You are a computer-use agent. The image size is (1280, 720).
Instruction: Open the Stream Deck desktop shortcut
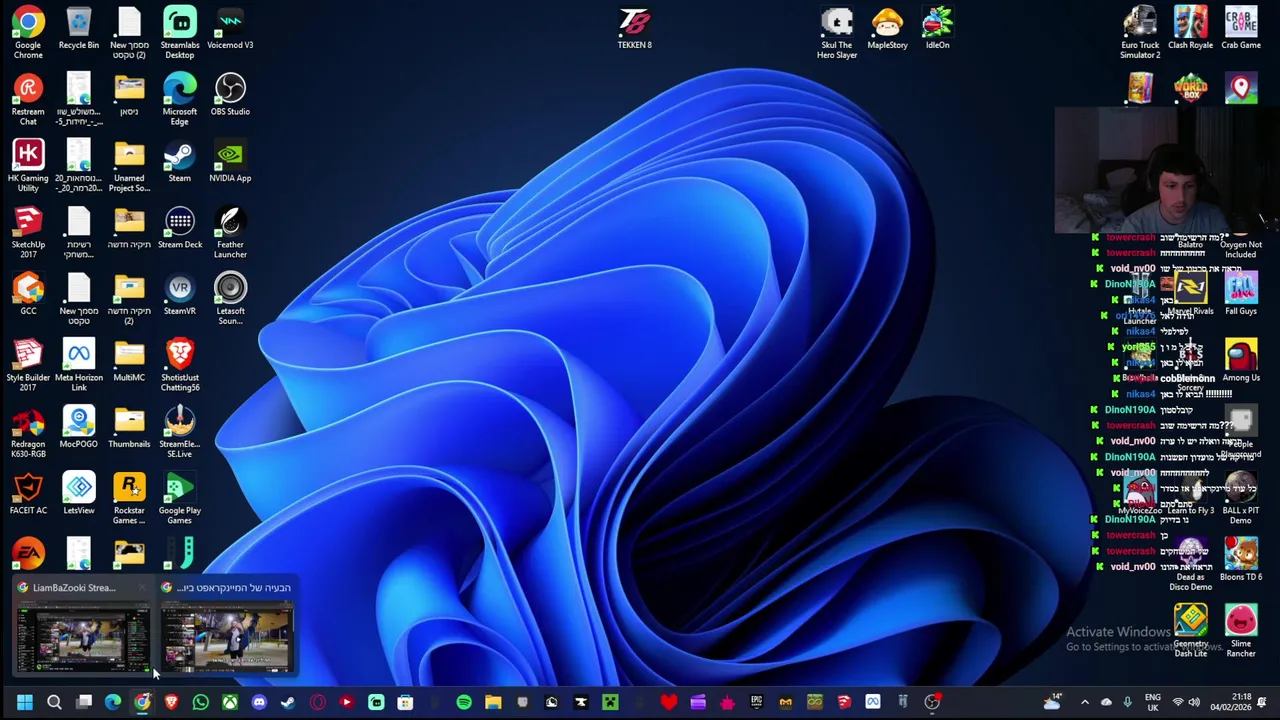[180, 228]
